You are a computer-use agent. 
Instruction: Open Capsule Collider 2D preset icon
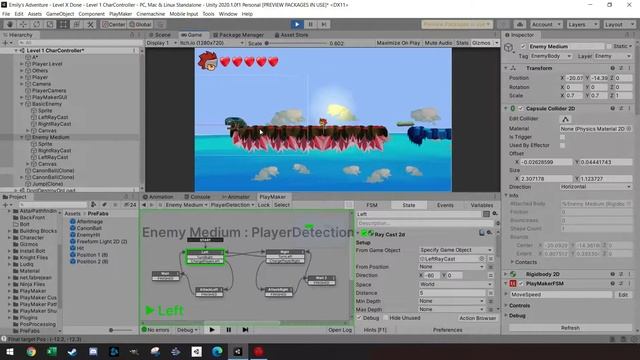[x=621, y=109]
